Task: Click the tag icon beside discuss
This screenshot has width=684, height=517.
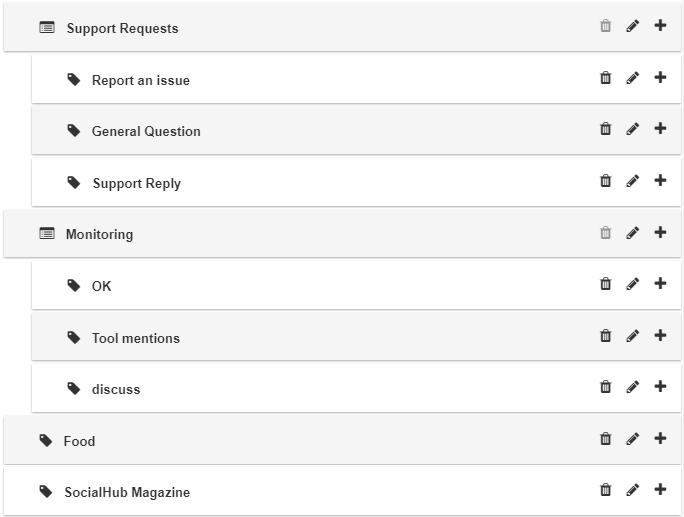Action: [x=74, y=388]
